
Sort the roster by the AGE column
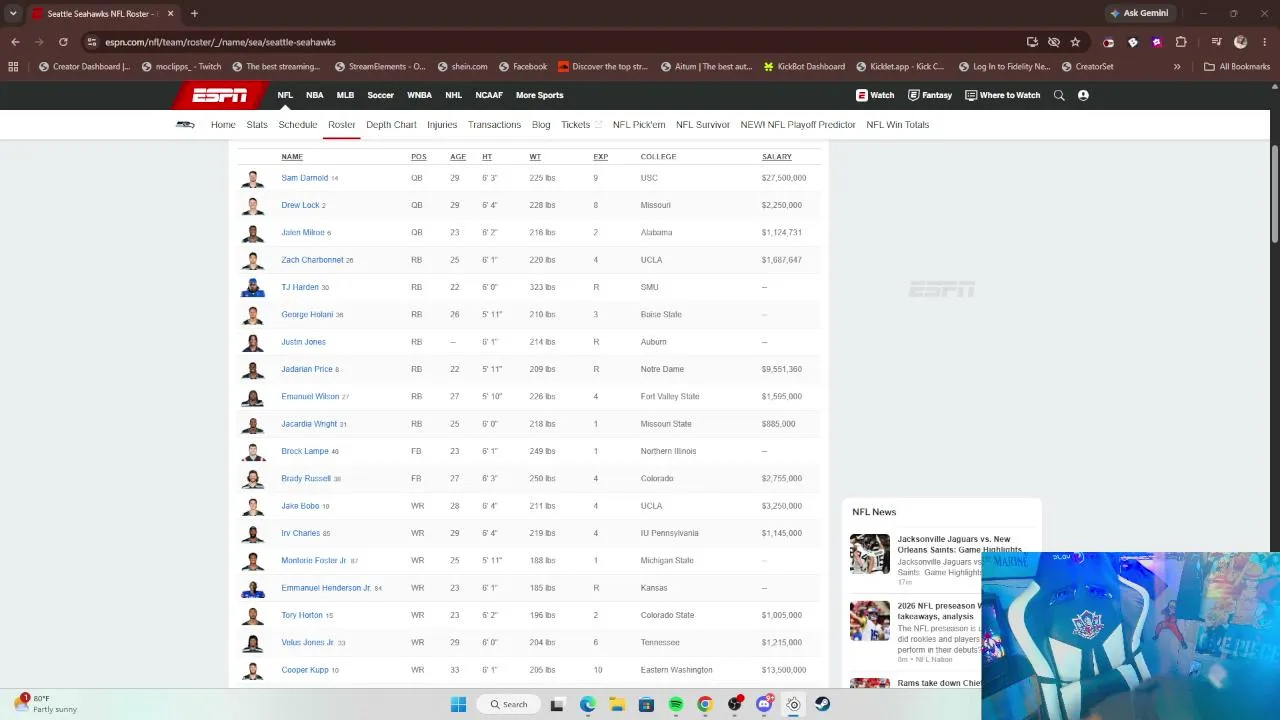pyautogui.click(x=458, y=157)
